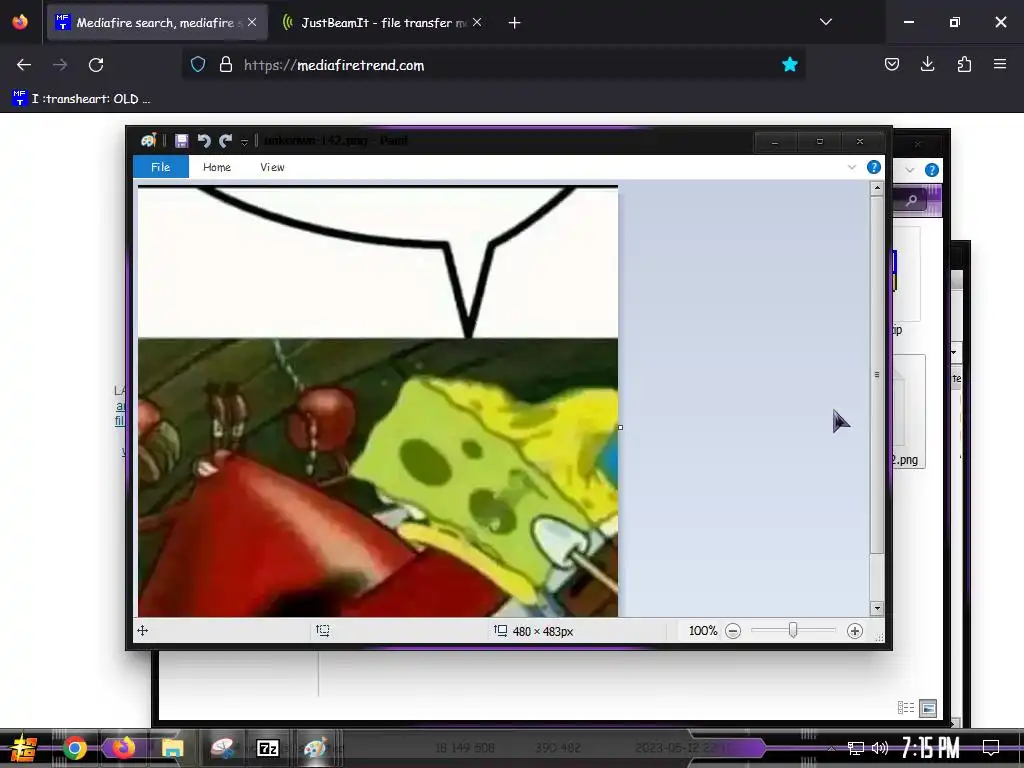Click the search button in the background window

911,200
